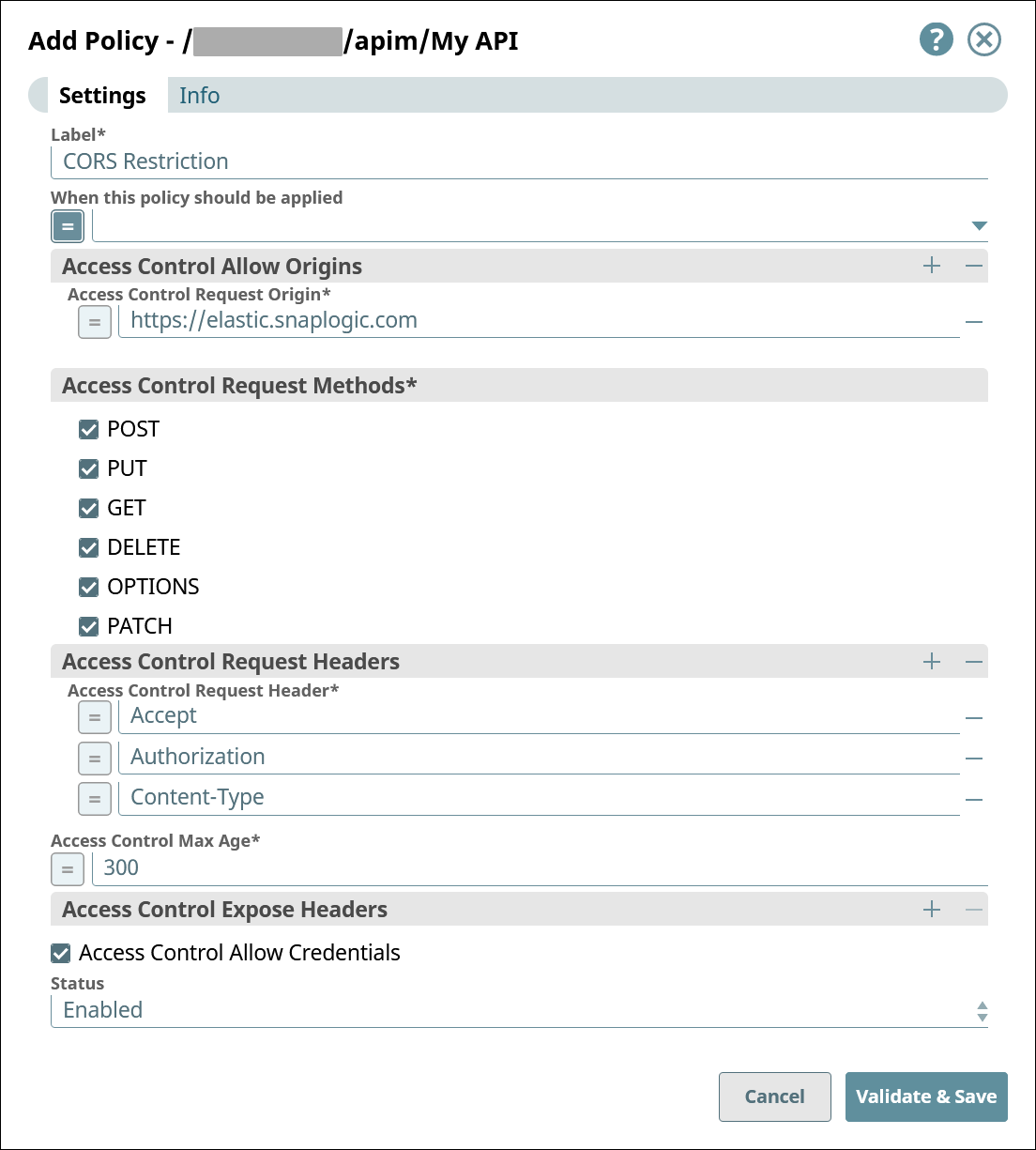
Task: Open the Status dropdown showing Enabled
Action: 982,1011
